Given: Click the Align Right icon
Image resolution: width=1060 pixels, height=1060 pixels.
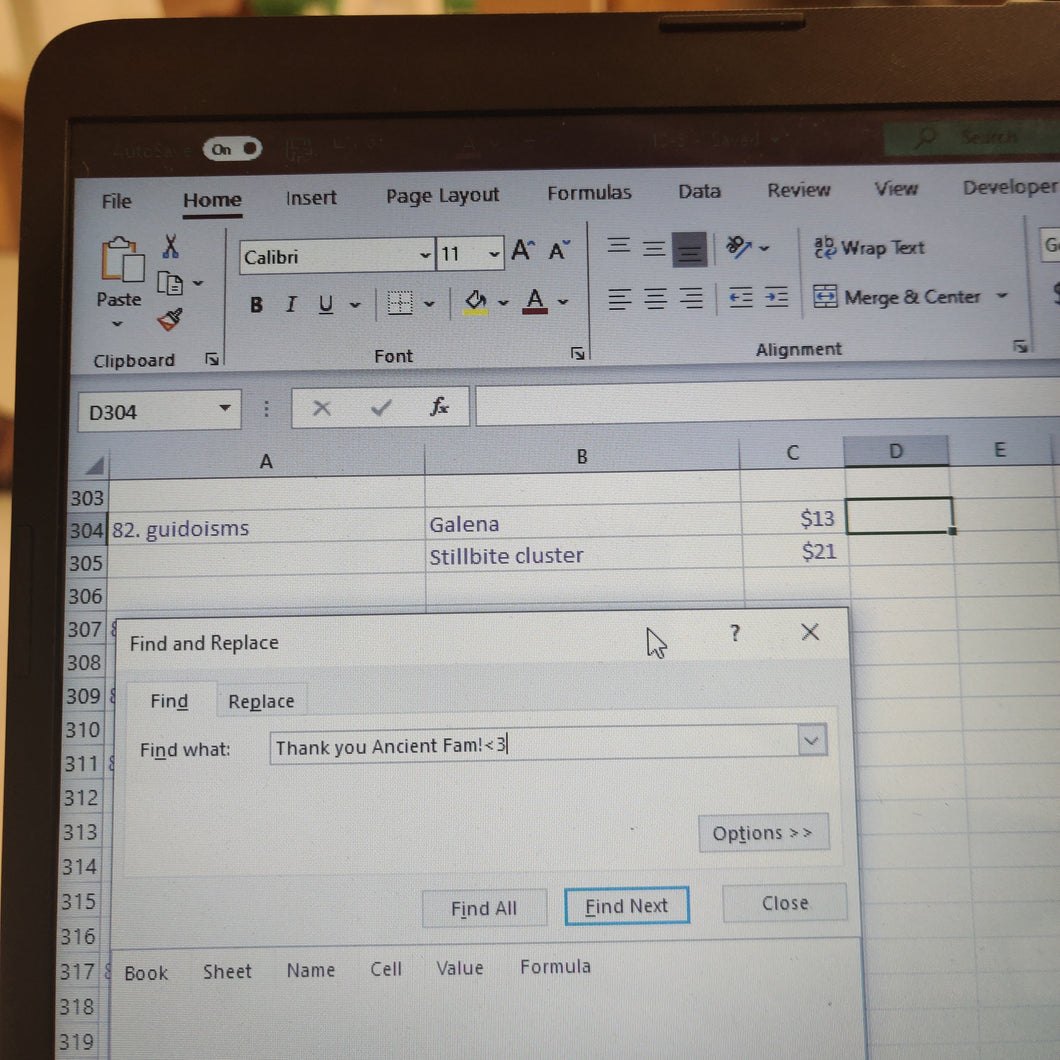Looking at the screenshot, I should 691,297.
